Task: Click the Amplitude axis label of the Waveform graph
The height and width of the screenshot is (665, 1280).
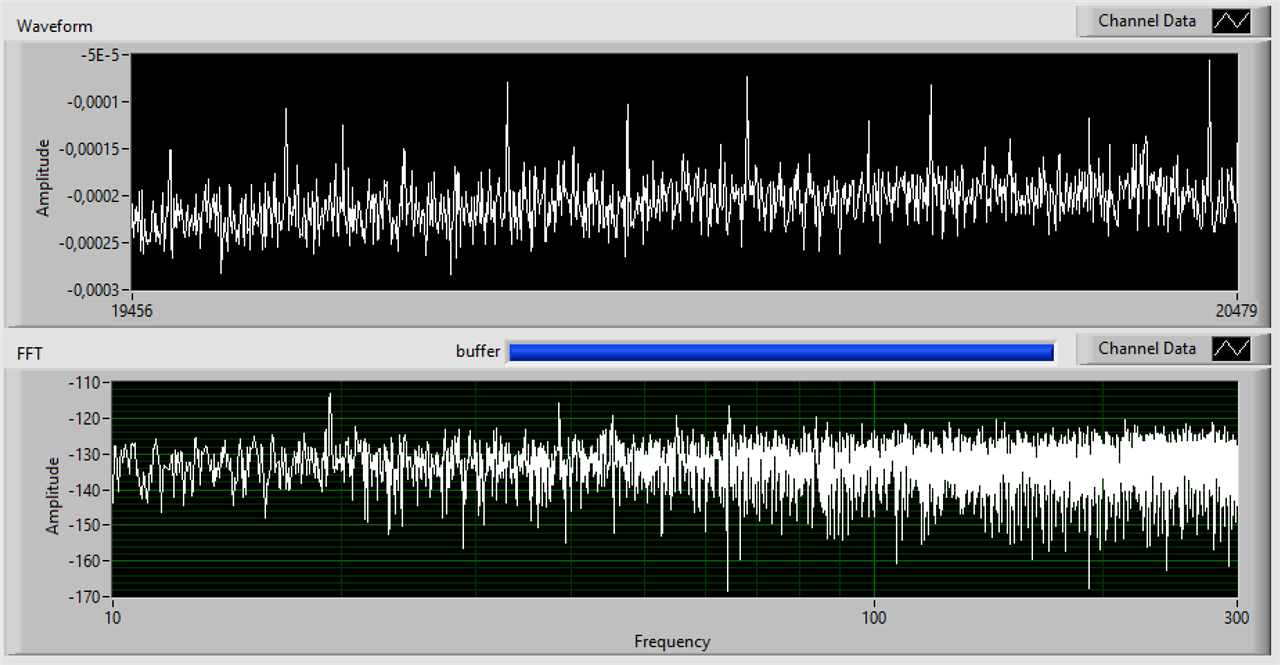Action: tap(43, 177)
